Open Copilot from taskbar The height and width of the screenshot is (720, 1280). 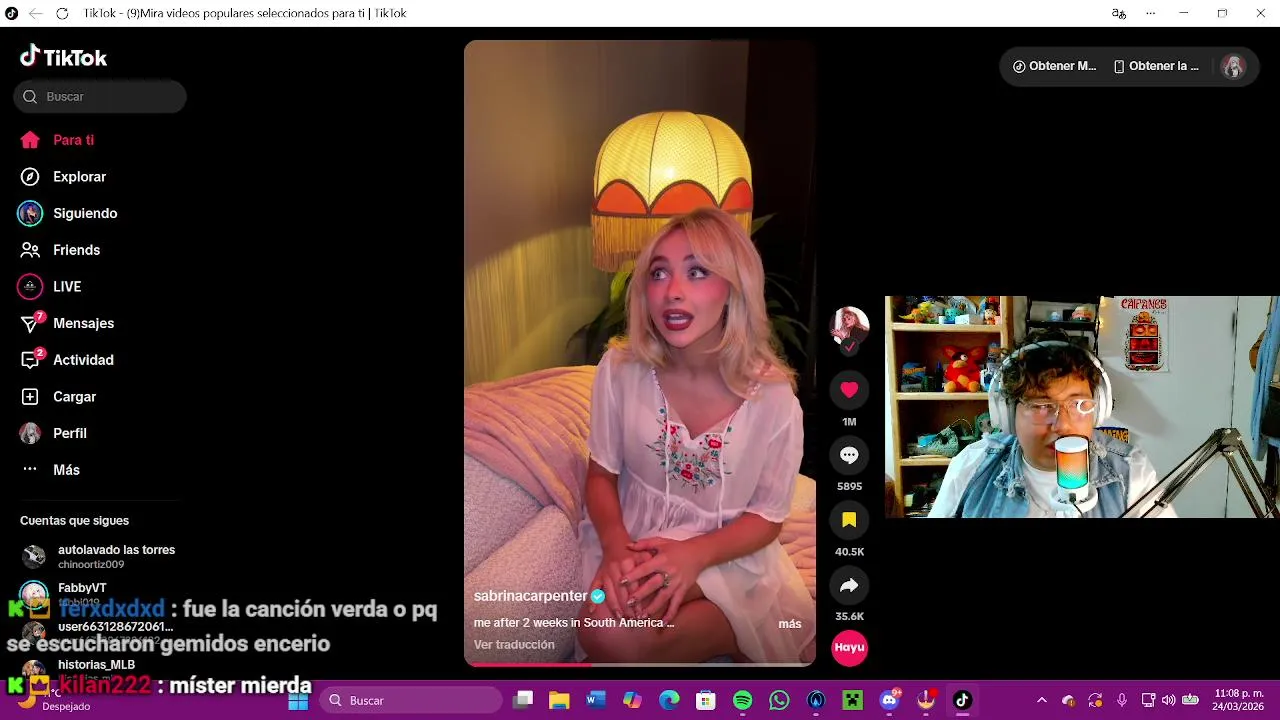[x=633, y=701]
